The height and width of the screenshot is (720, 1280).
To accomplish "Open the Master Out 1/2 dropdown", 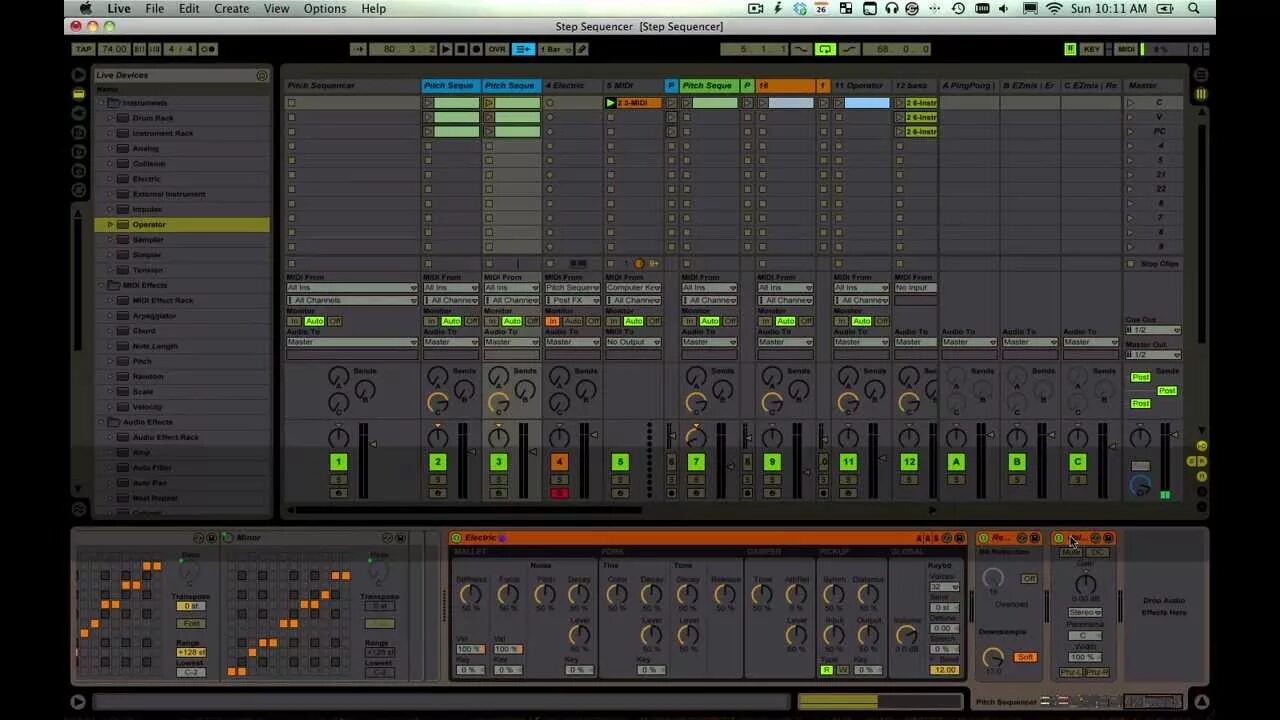I will [x=1154, y=355].
